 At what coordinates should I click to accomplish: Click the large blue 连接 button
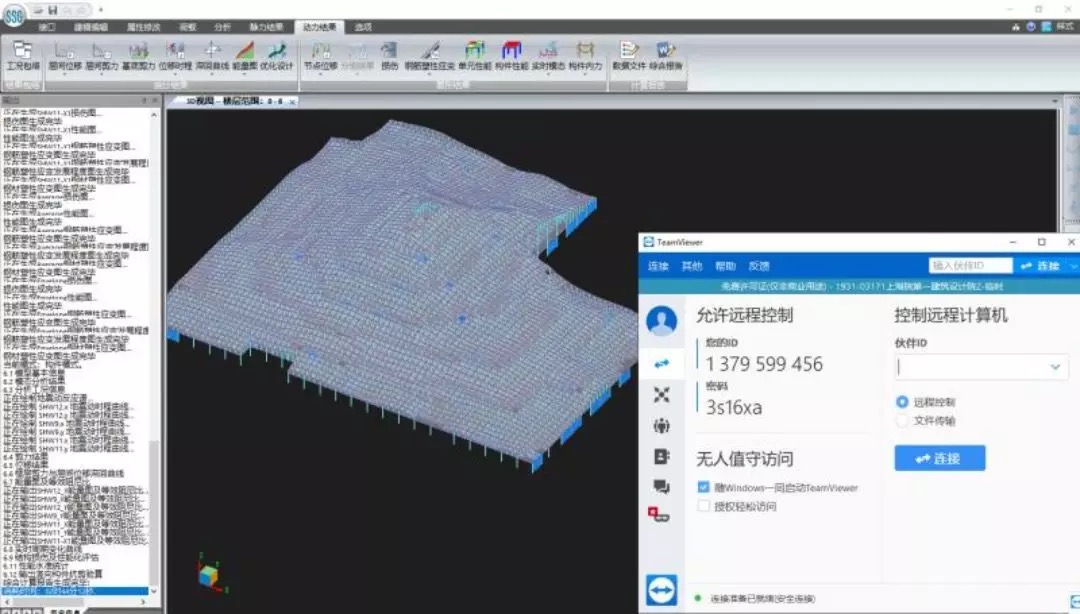[x=939, y=458]
